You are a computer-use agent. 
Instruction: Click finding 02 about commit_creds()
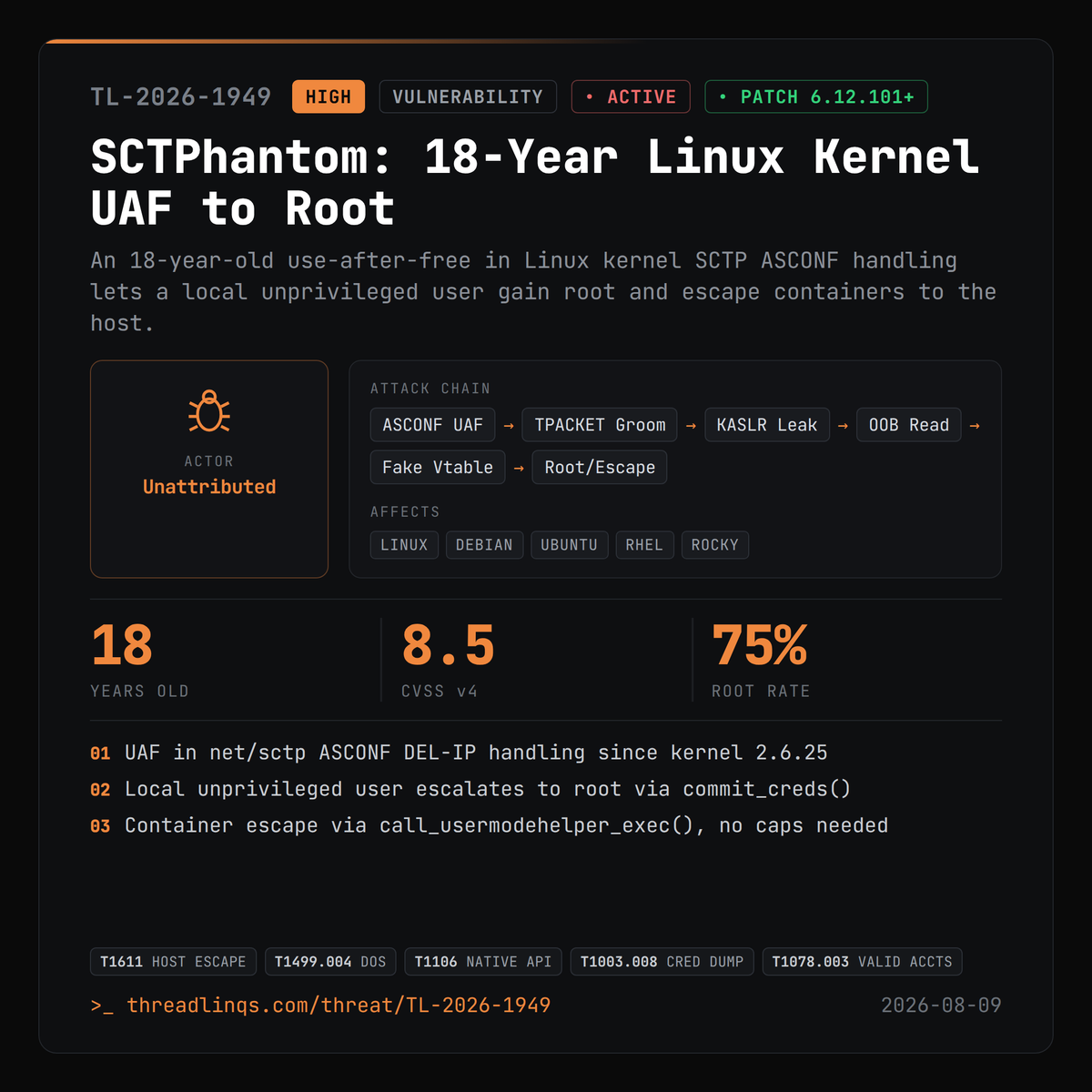pyautogui.click(x=470, y=789)
